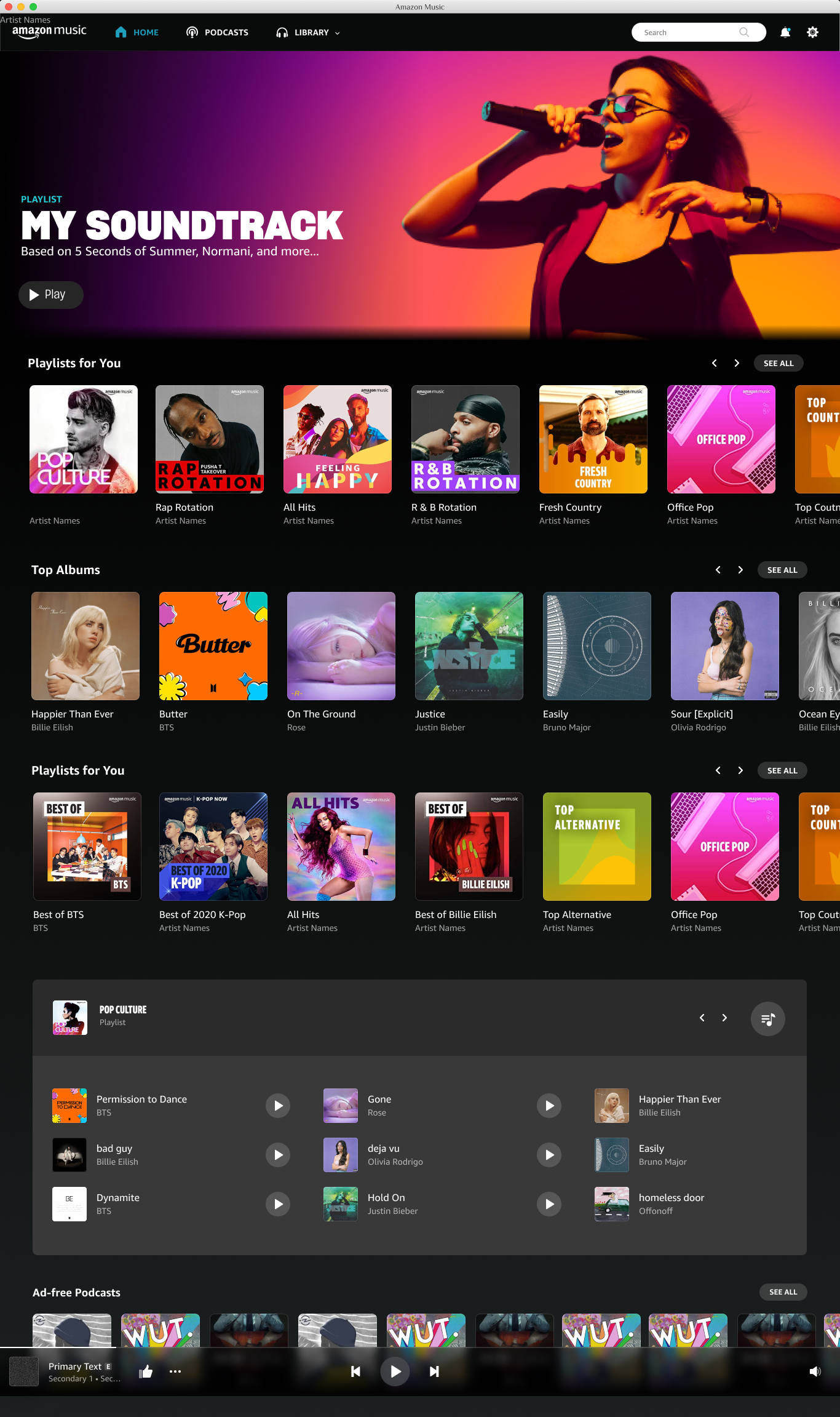Play the Gone track by Rose

549,1106
